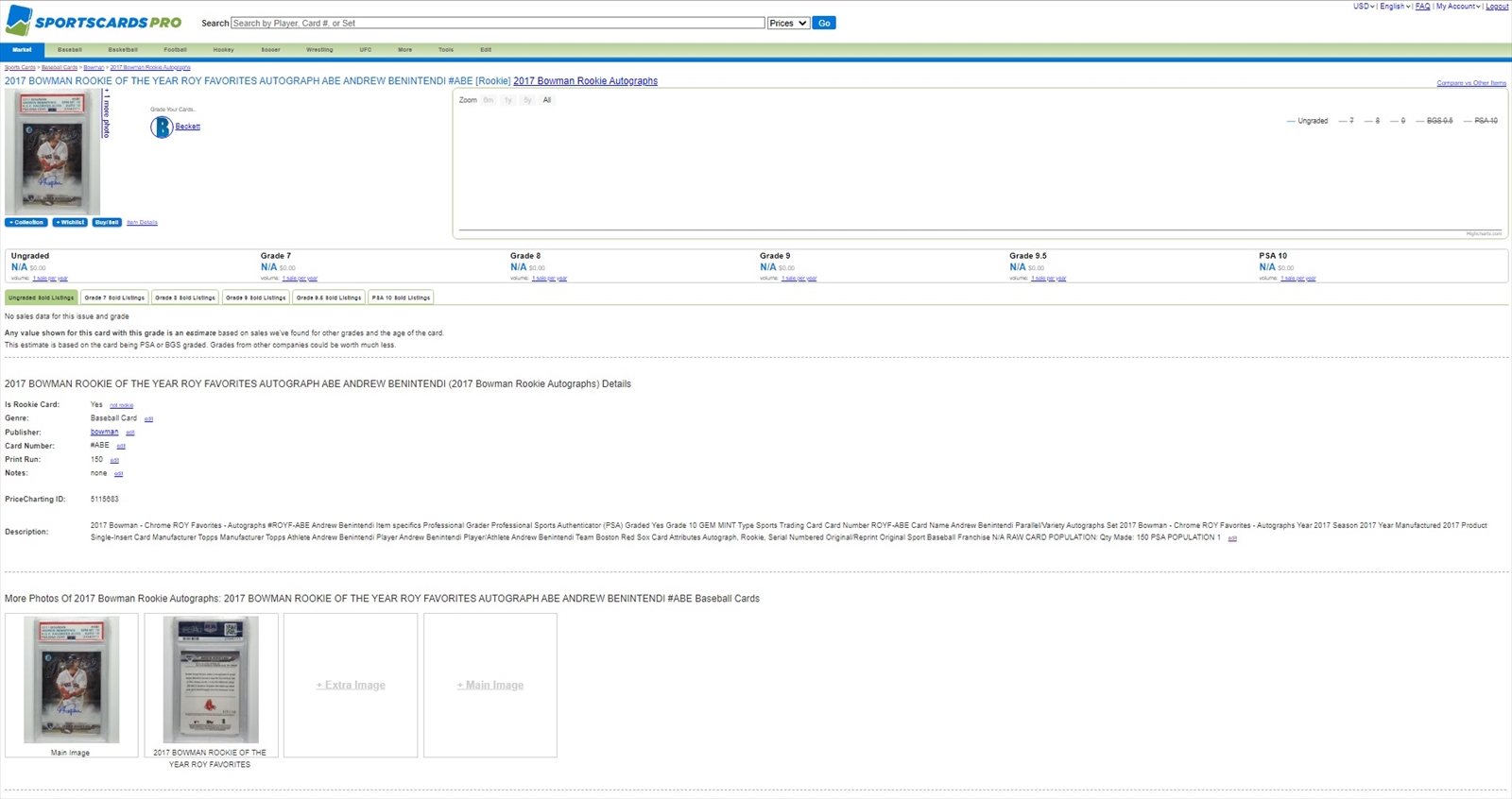Toggle Ungraded series in chart legend

(x=1307, y=121)
